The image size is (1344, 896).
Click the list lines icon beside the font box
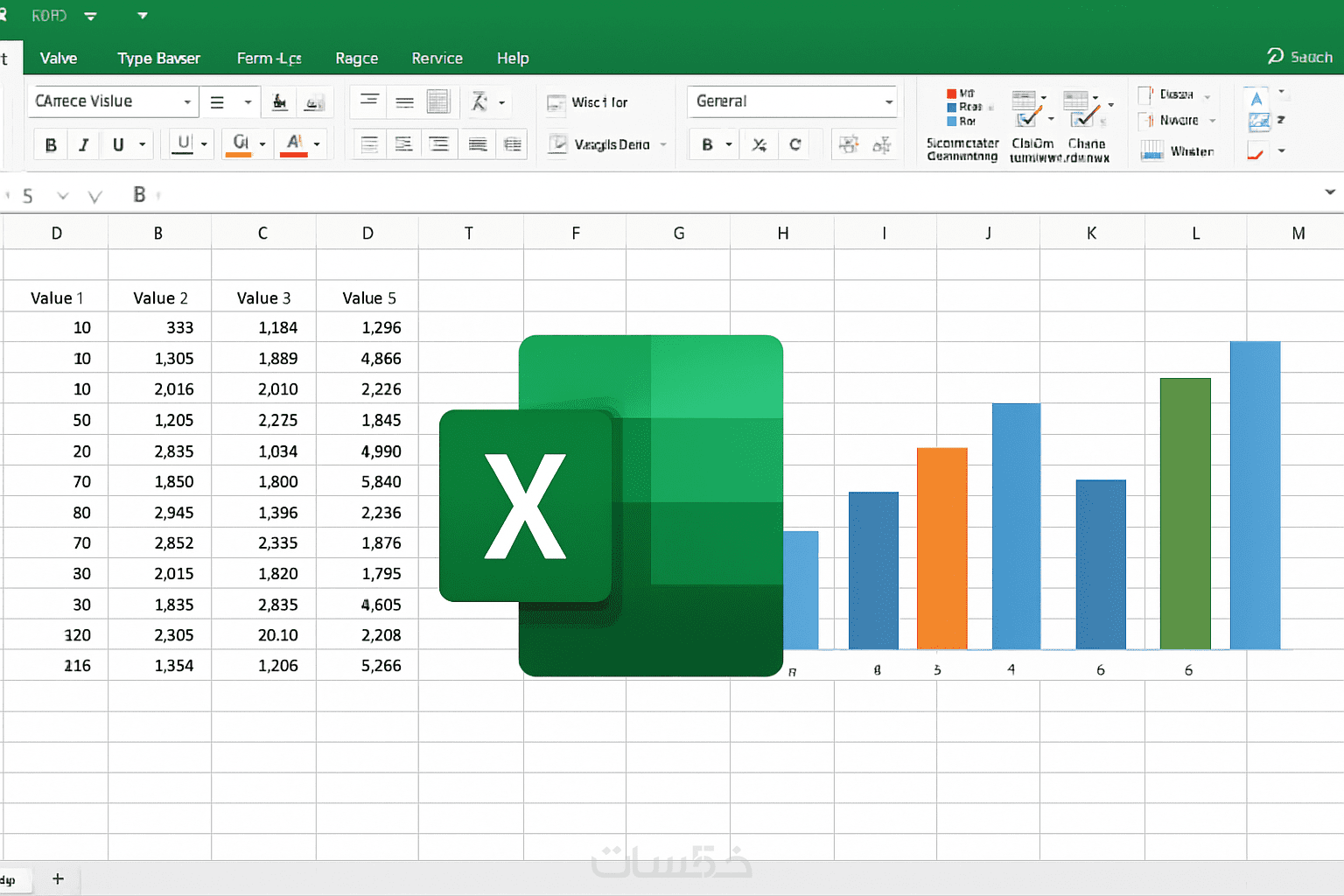[x=218, y=102]
